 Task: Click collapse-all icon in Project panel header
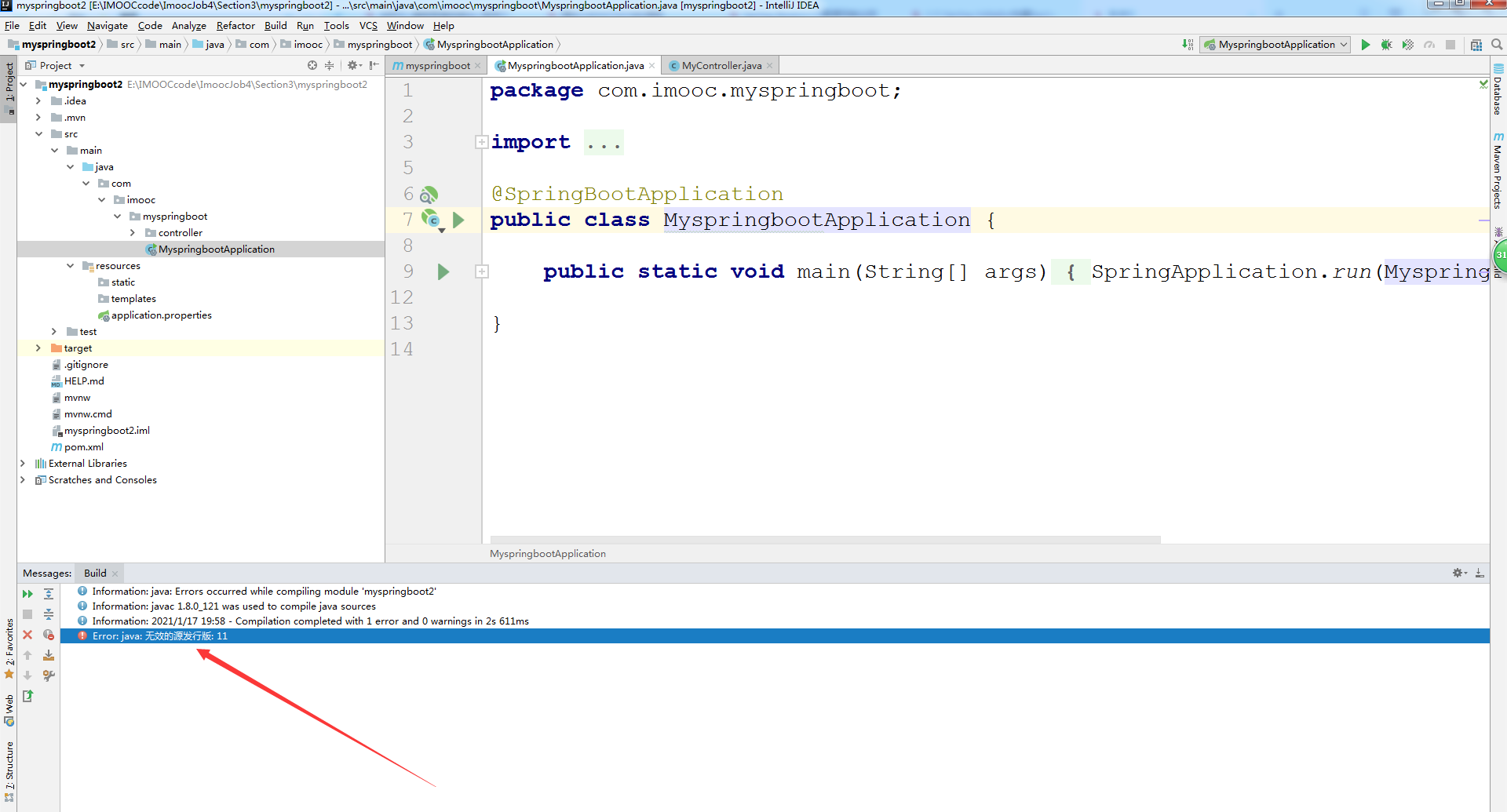point(329,65)
